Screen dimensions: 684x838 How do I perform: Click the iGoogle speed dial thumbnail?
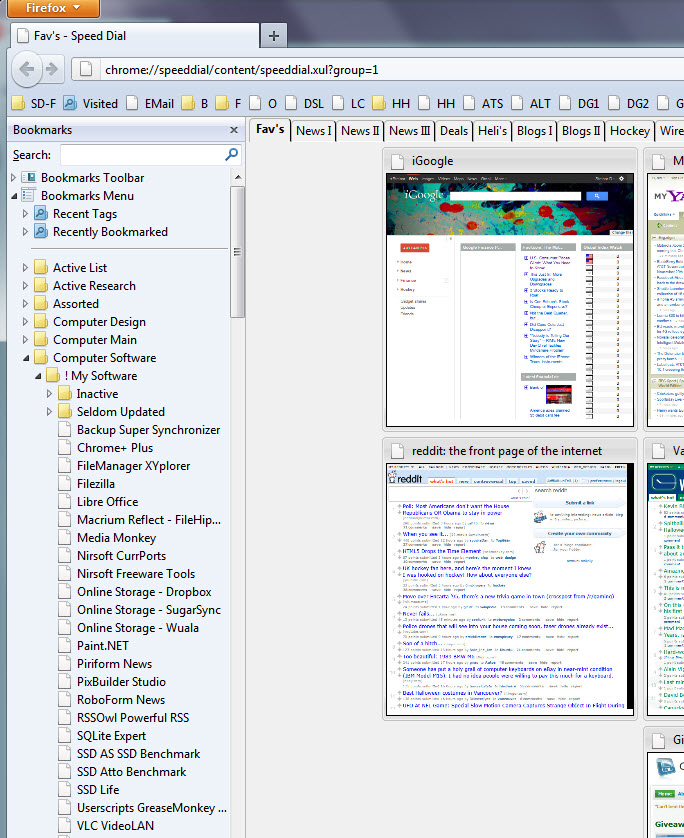510,301
